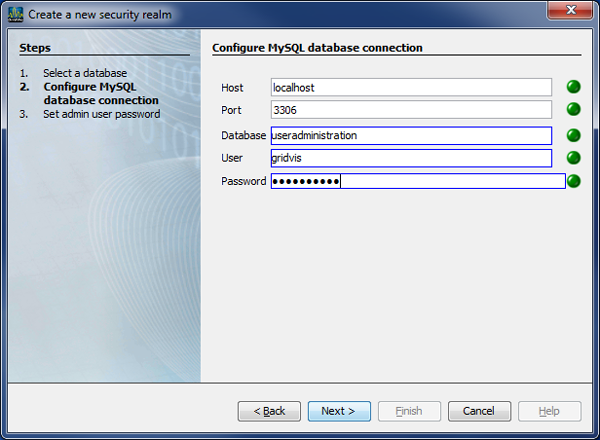Select step 1 'Select a database'

pos(85,73)
